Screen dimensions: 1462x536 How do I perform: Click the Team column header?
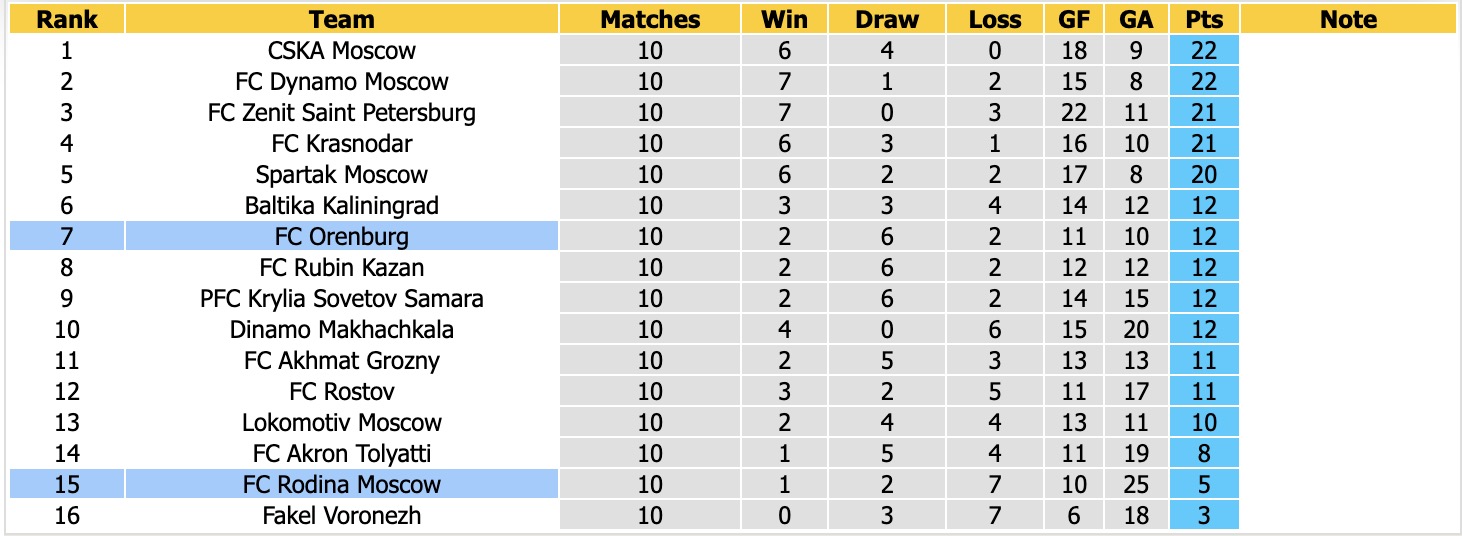click(342, 19)
